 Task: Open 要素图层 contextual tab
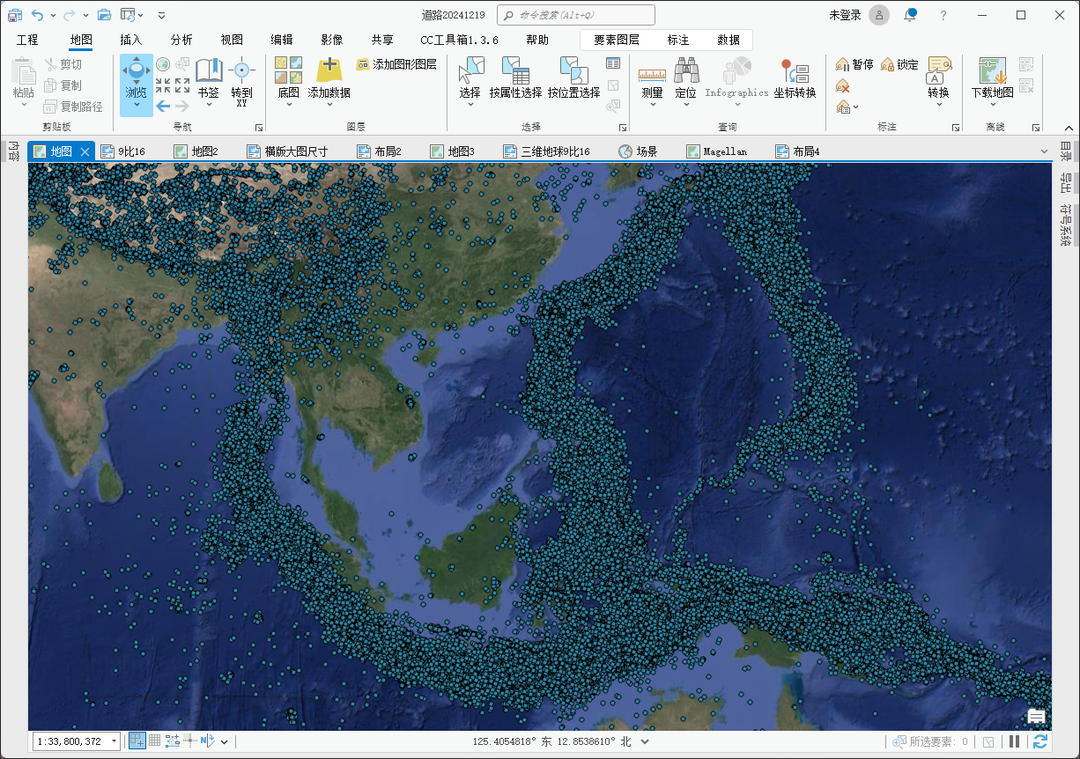point(616,40)
